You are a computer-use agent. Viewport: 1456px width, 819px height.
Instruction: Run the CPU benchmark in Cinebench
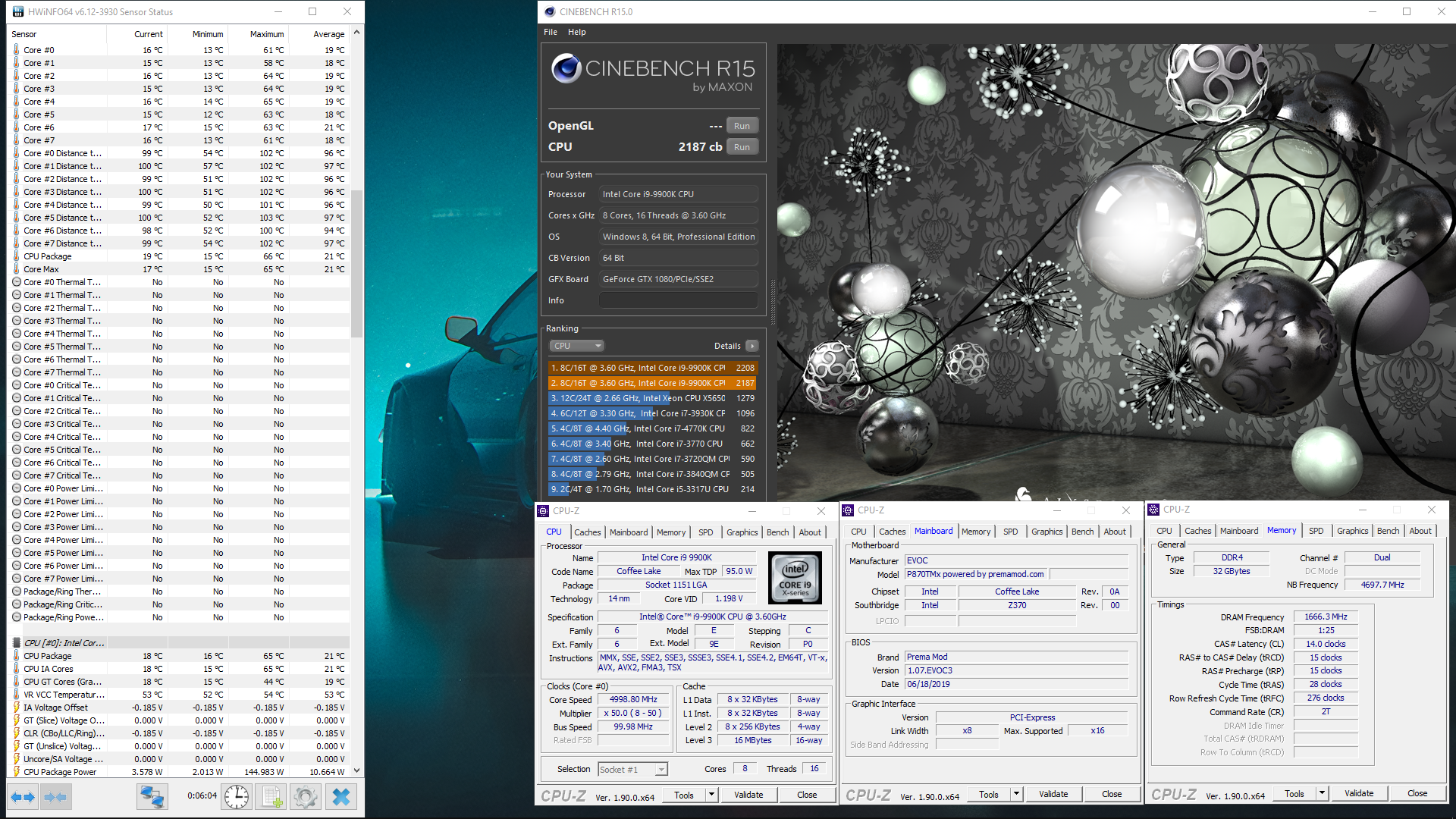(742, 147)
